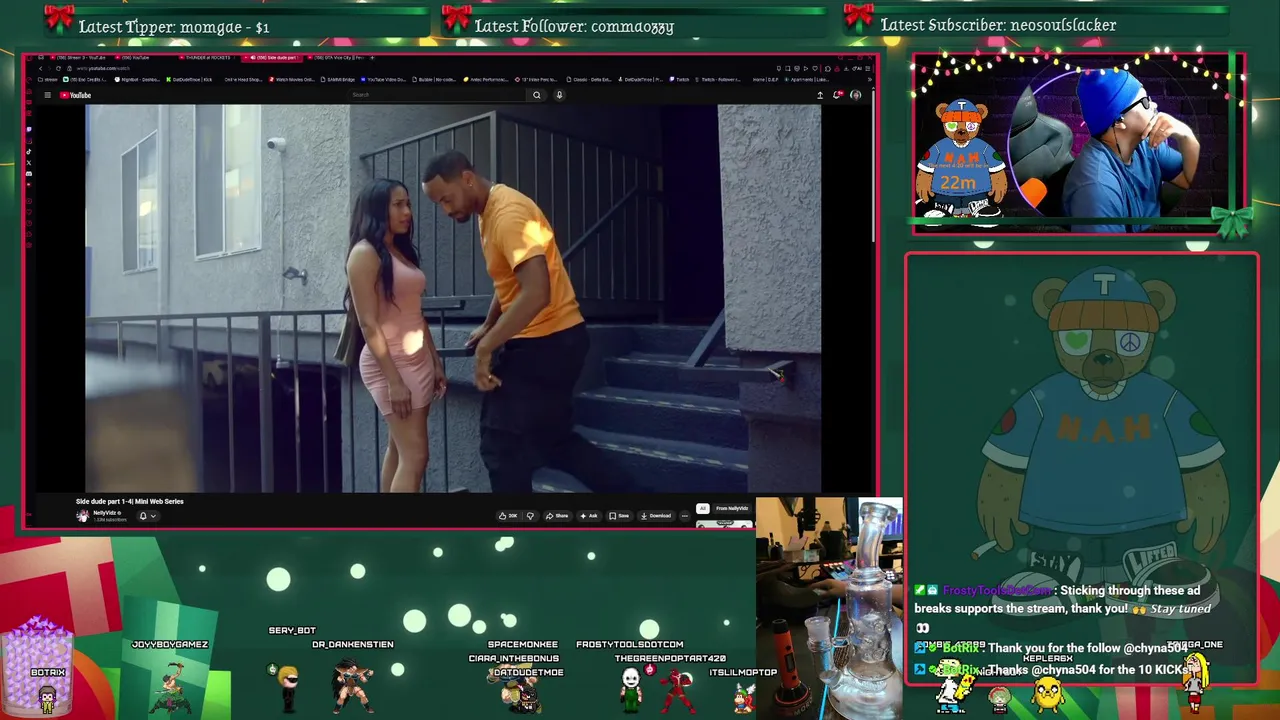Open the 'Nightbot - Dashboard' bookmark
The height and width of the screenshot is (720, 1280).
point(137,79)
